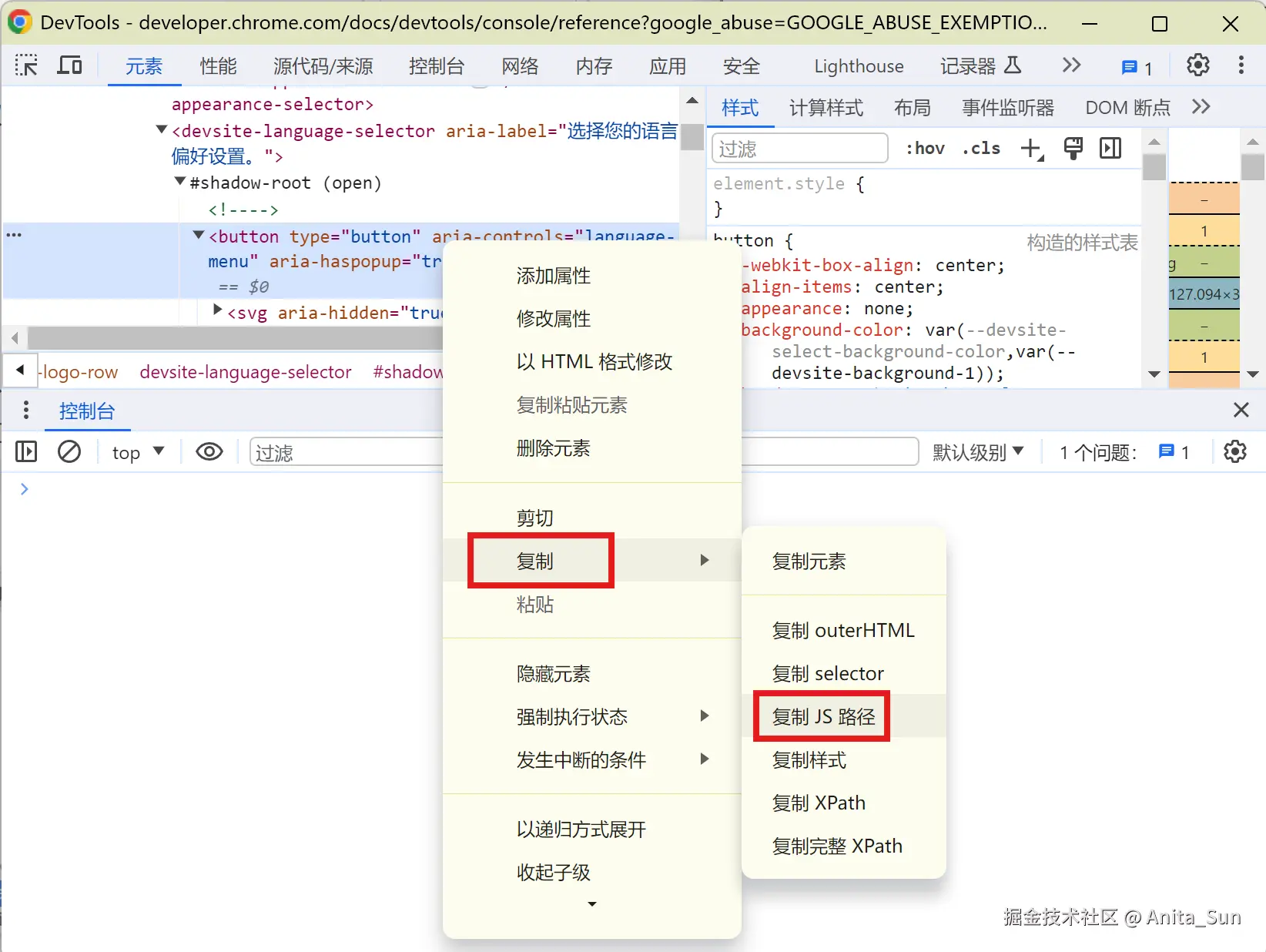1266x952 pixels.
Task: Activate the inspect element picker icon
Action: (x=26, y=65)
